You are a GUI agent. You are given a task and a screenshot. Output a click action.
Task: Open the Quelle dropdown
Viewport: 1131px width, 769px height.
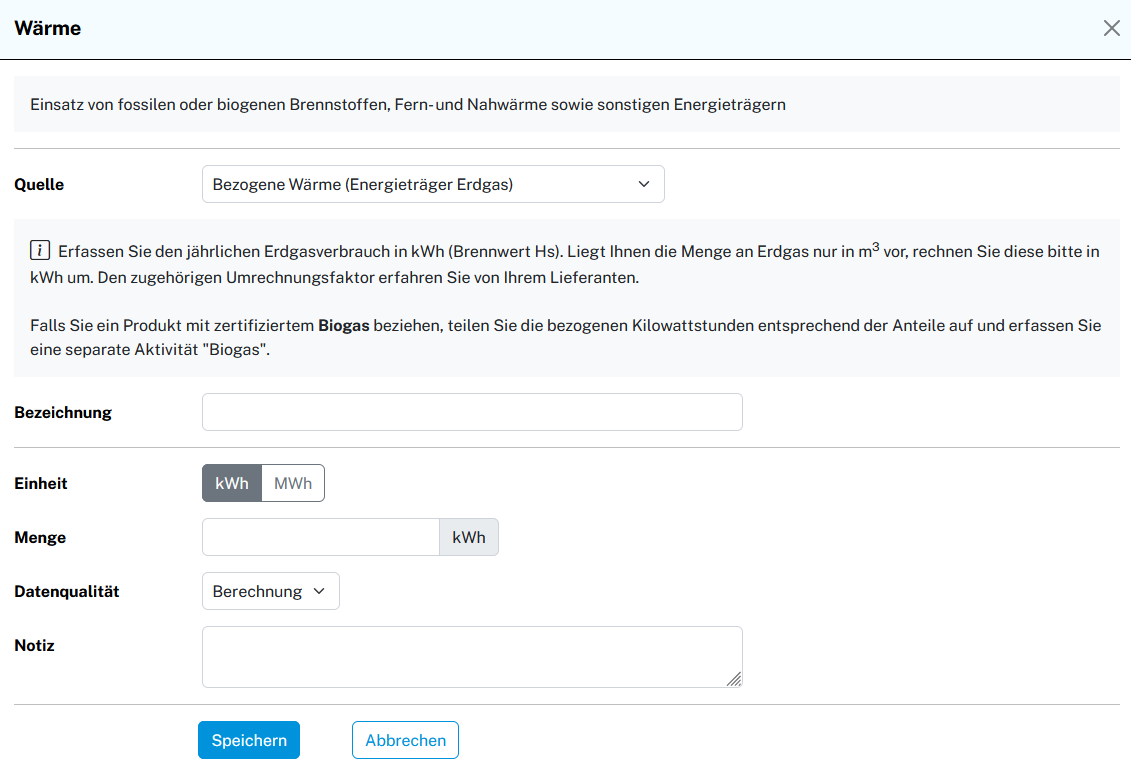[x=433, y=184]
